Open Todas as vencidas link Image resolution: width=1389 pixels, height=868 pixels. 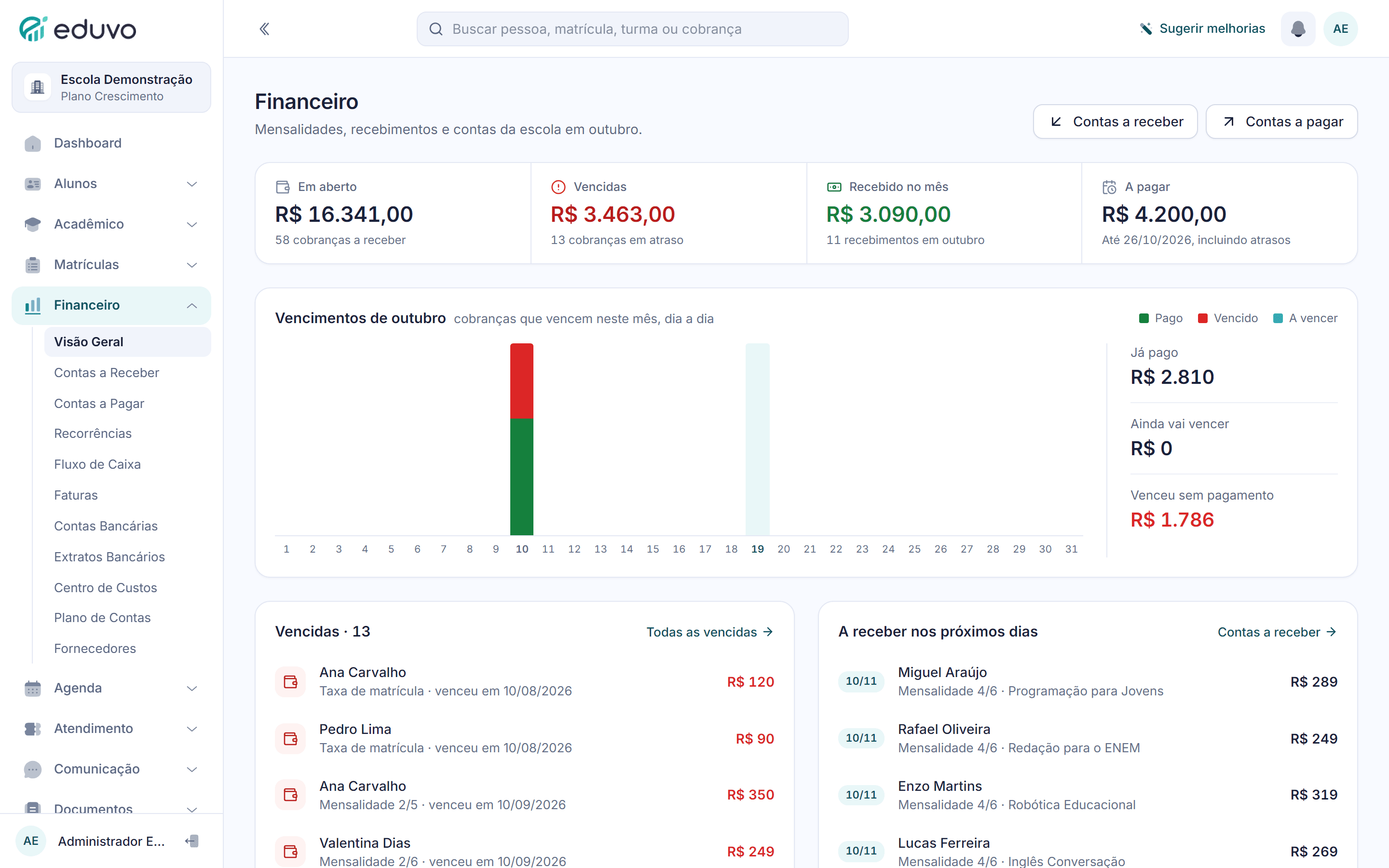pos(709,632)
